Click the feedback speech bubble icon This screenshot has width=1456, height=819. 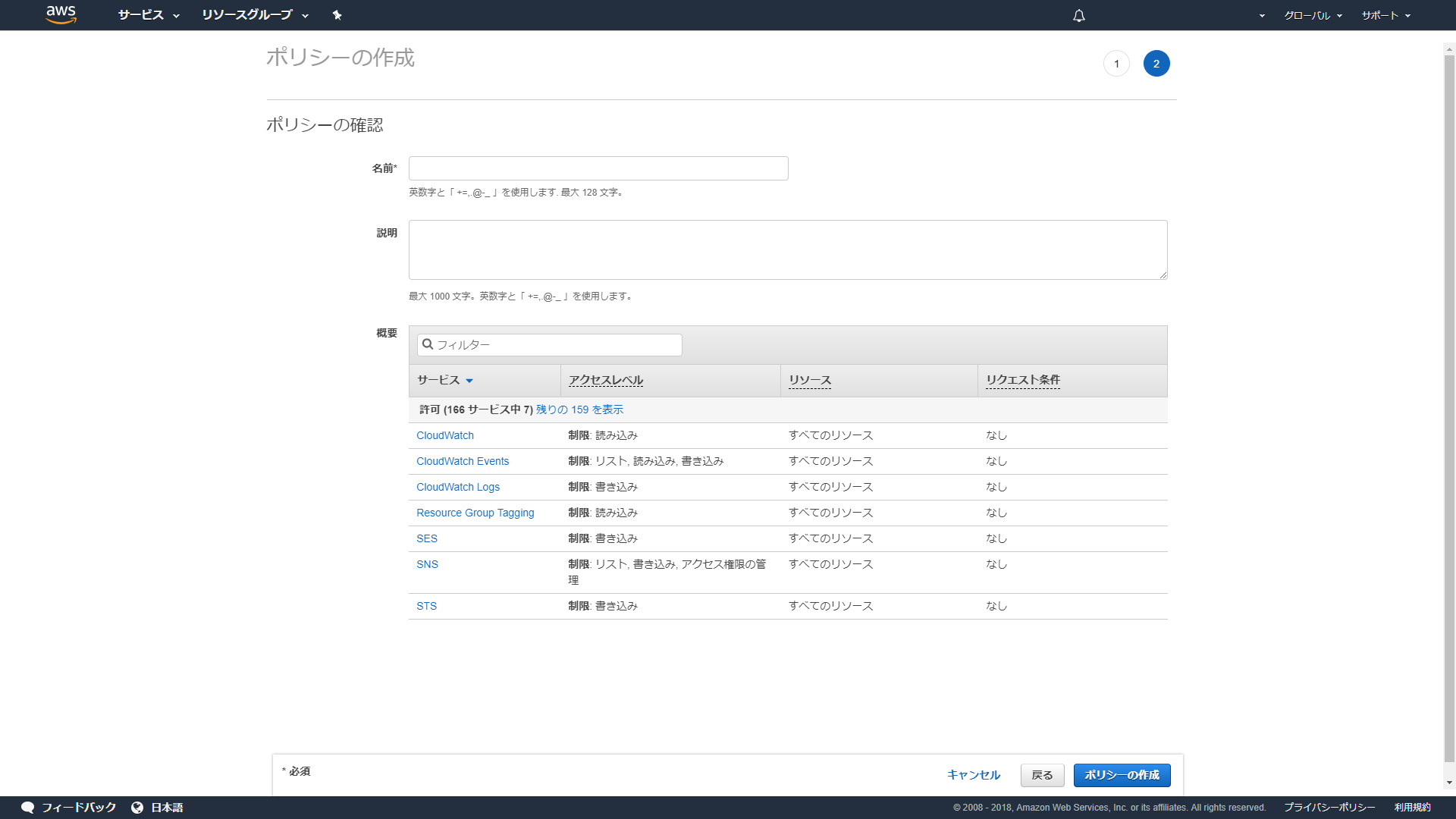point(28,808)
